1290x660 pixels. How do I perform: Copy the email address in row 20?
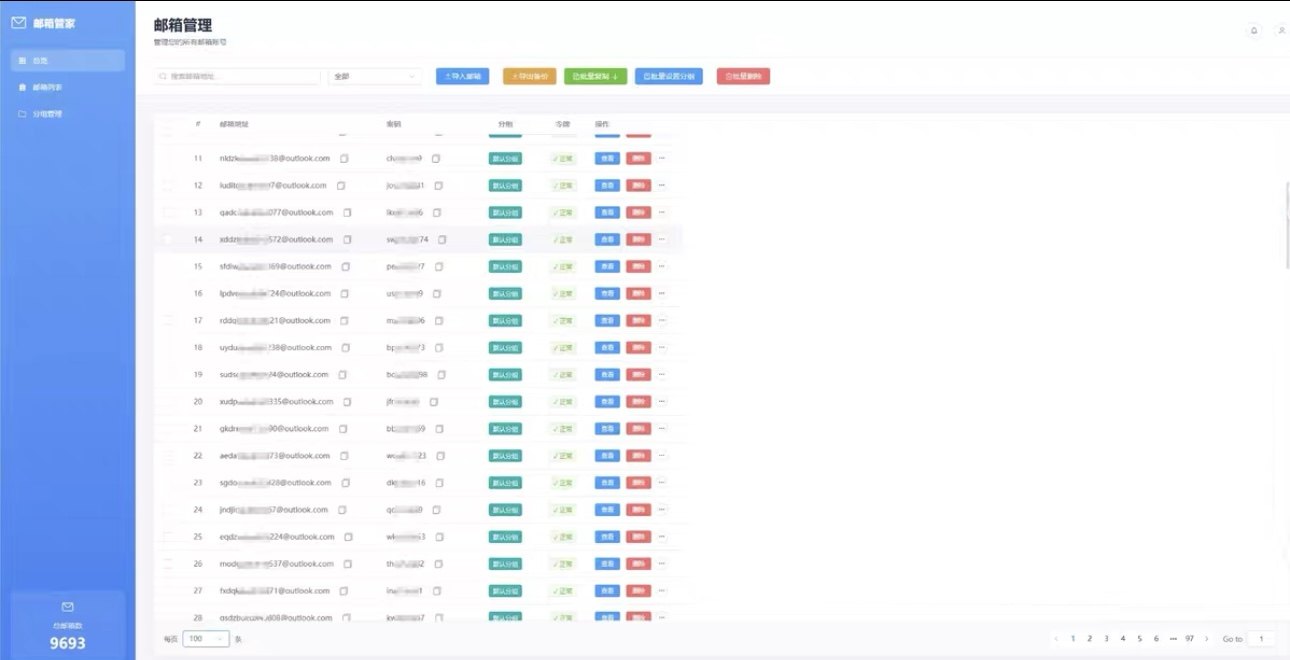click(x=348, y=402)
